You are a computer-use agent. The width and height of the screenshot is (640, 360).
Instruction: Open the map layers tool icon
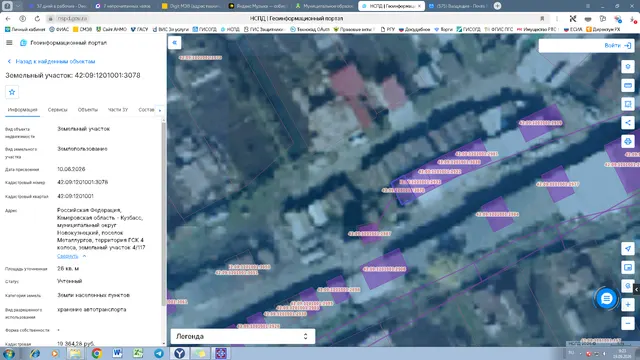pos(628,67)
